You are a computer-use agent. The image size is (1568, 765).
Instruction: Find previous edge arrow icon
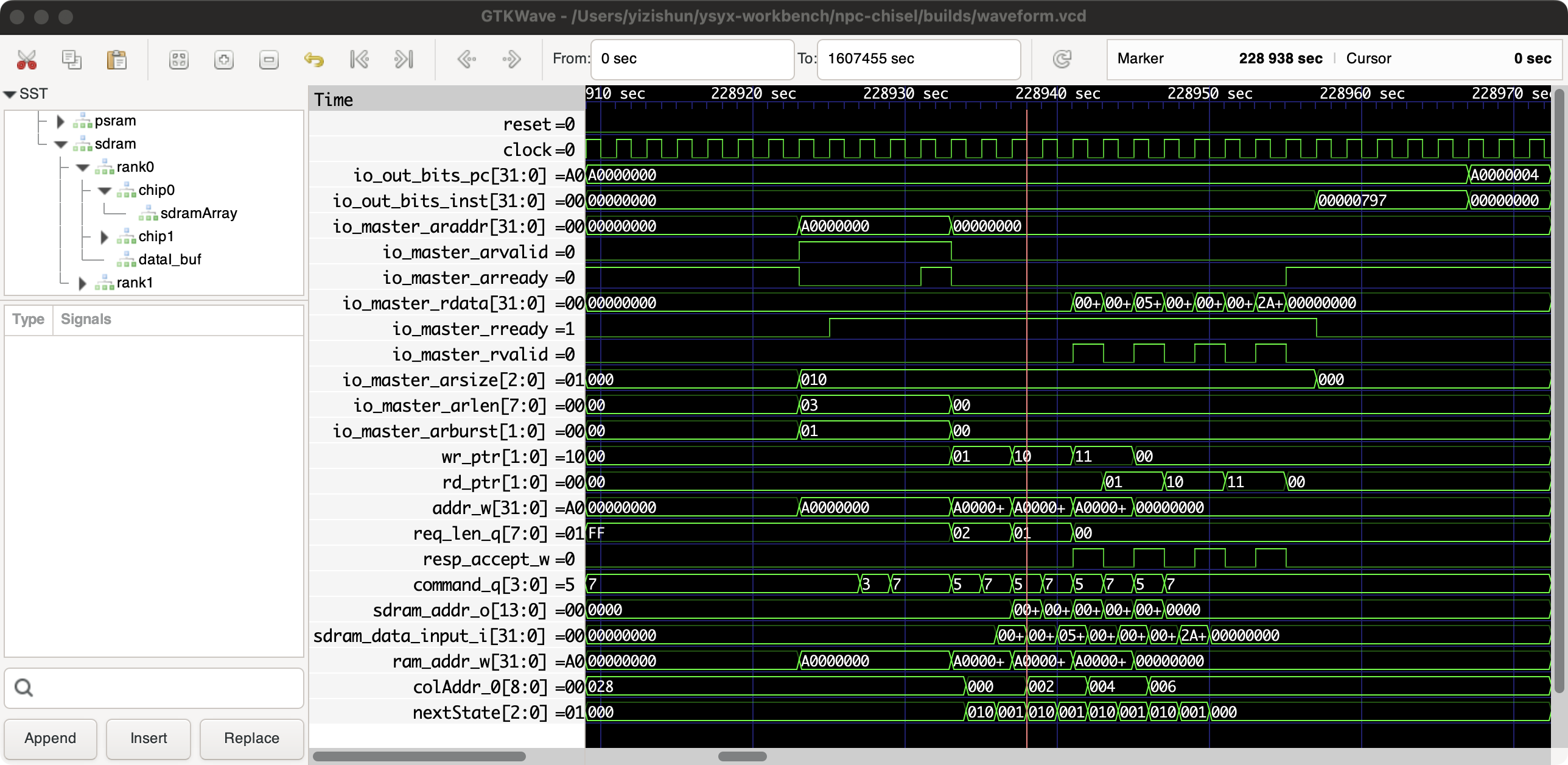(x=466, y=59)
